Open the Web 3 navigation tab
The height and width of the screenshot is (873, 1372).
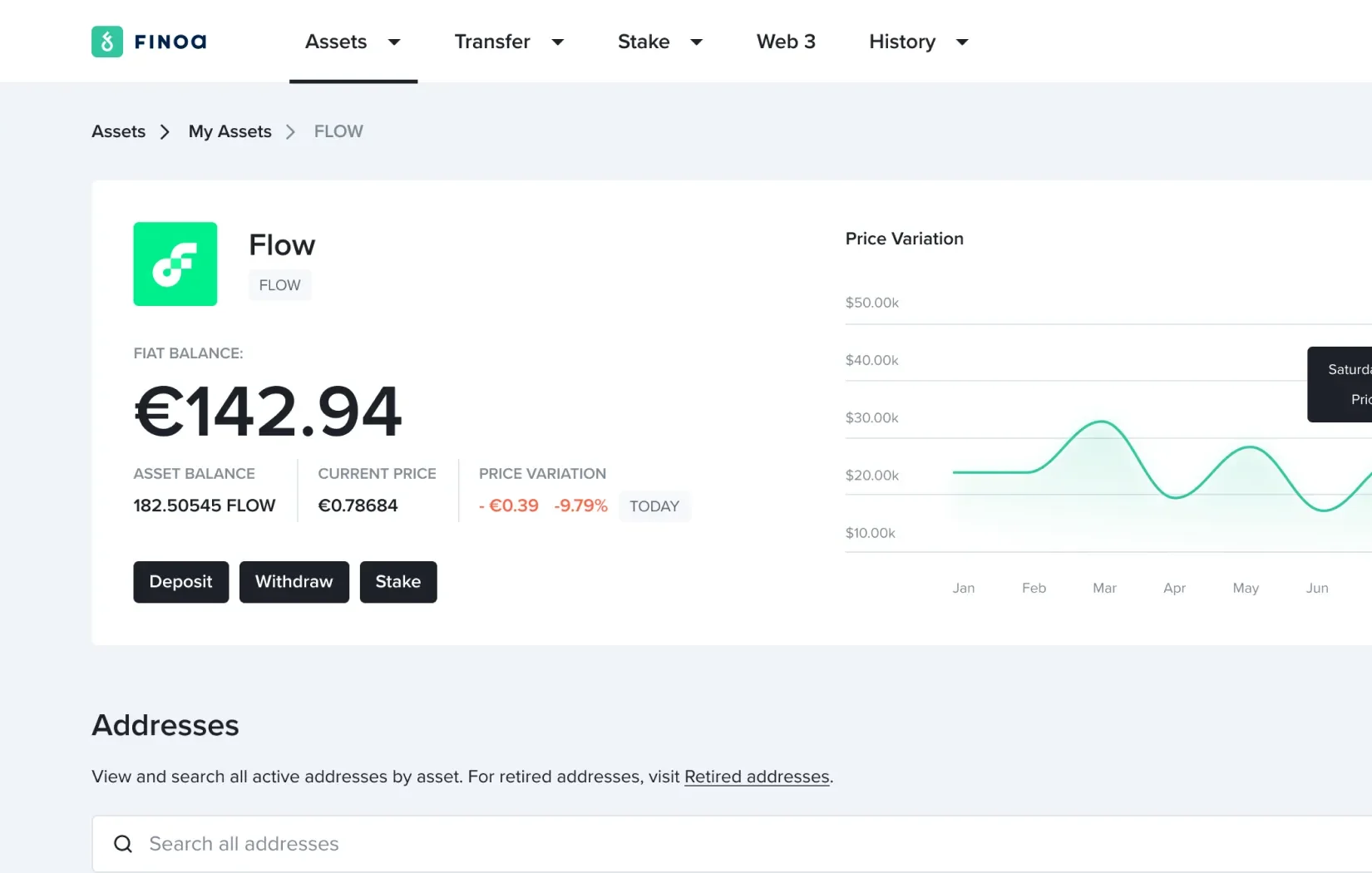[x=786, y=42]
